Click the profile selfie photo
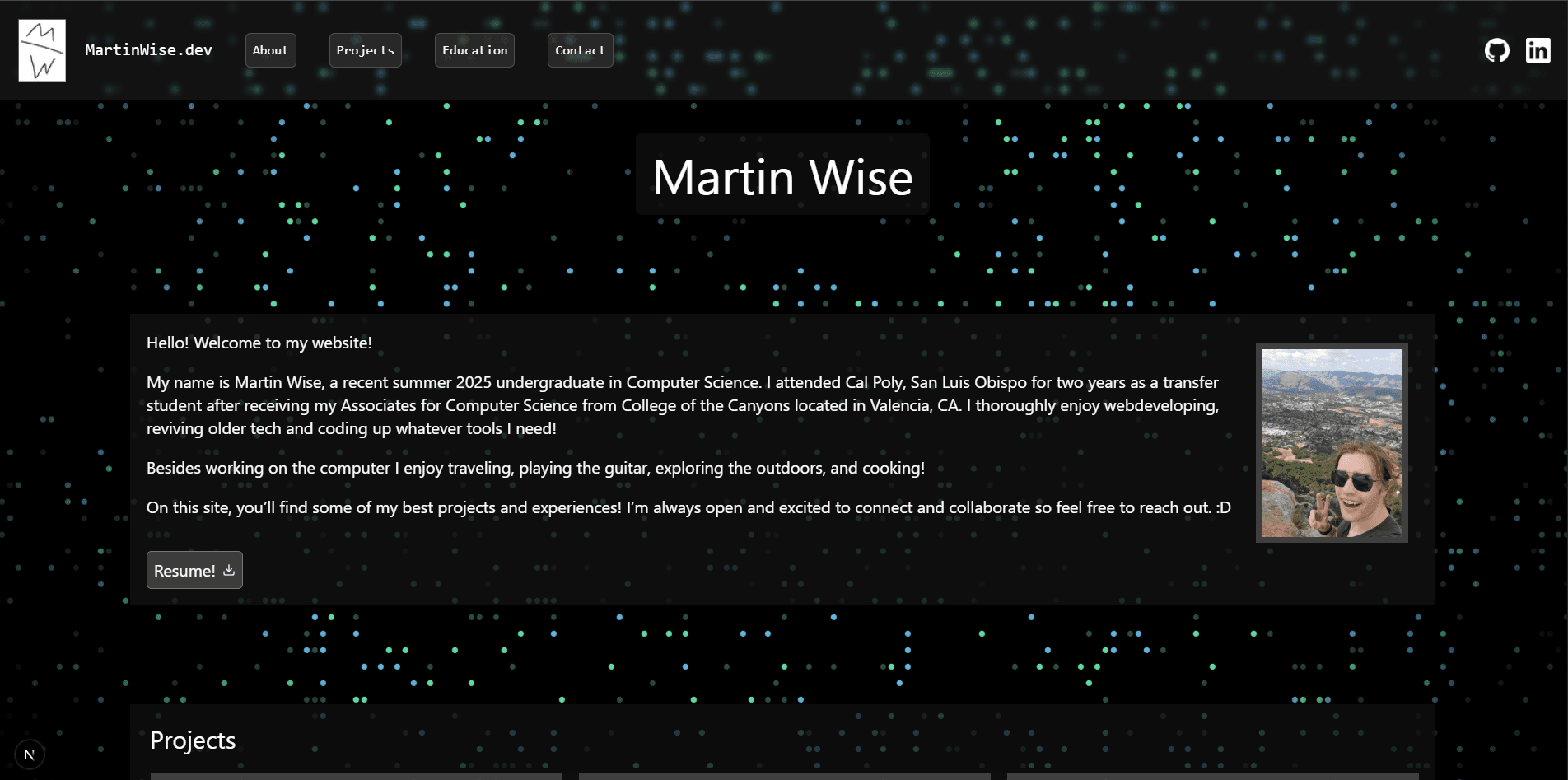 (1331, 443)
